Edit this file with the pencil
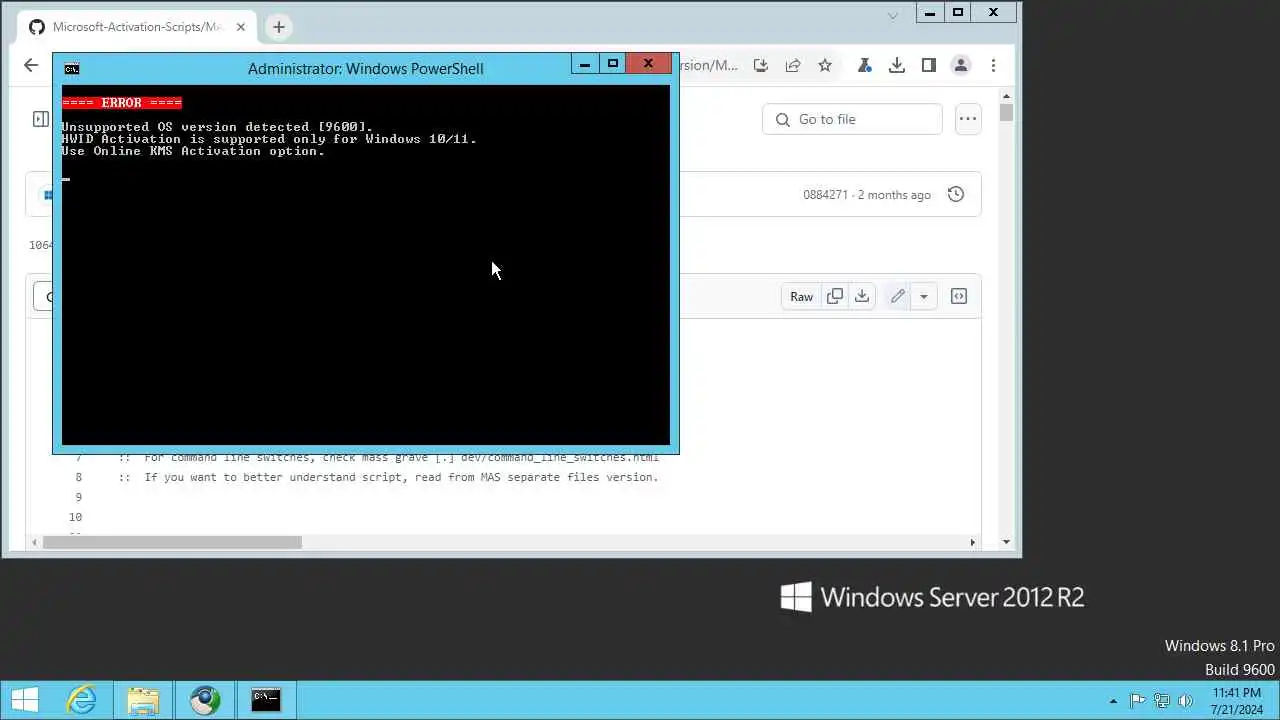Viewport: 1280px width, 720px height. click(898, 296)
